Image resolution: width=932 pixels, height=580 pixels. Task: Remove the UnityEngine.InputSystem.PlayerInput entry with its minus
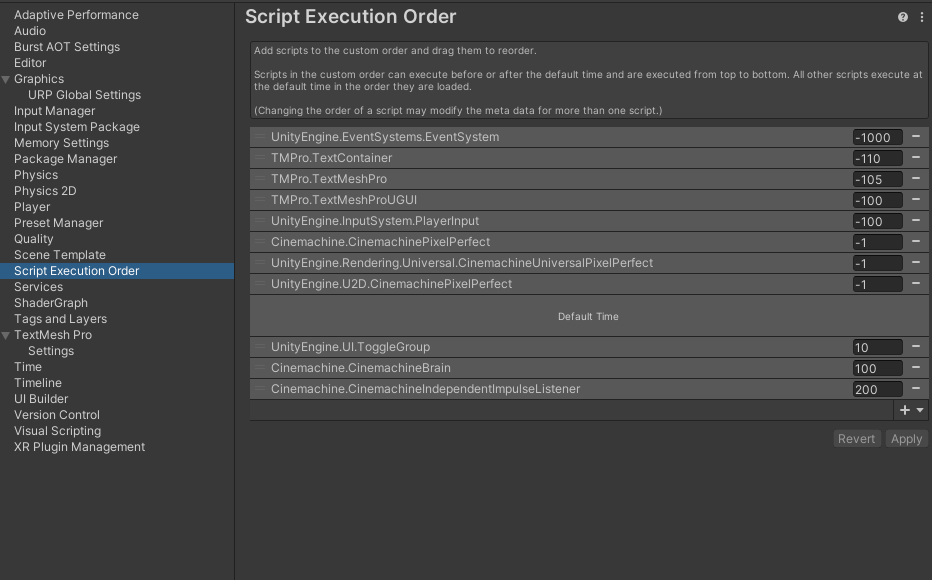coord(916,220)
